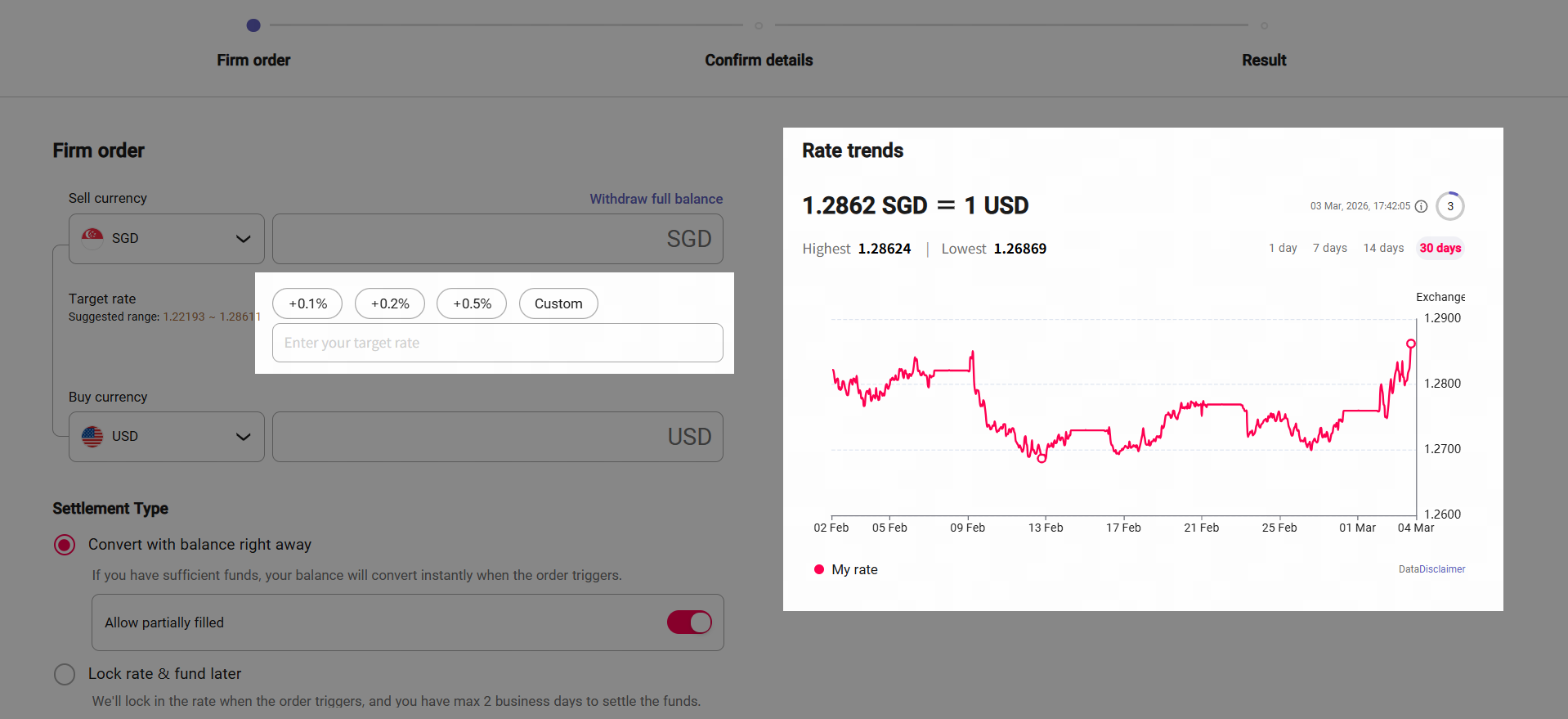This screenshot has width=1568, height=719.
Task: Click the Firm order step indicator dot
Action: (253, 25)
